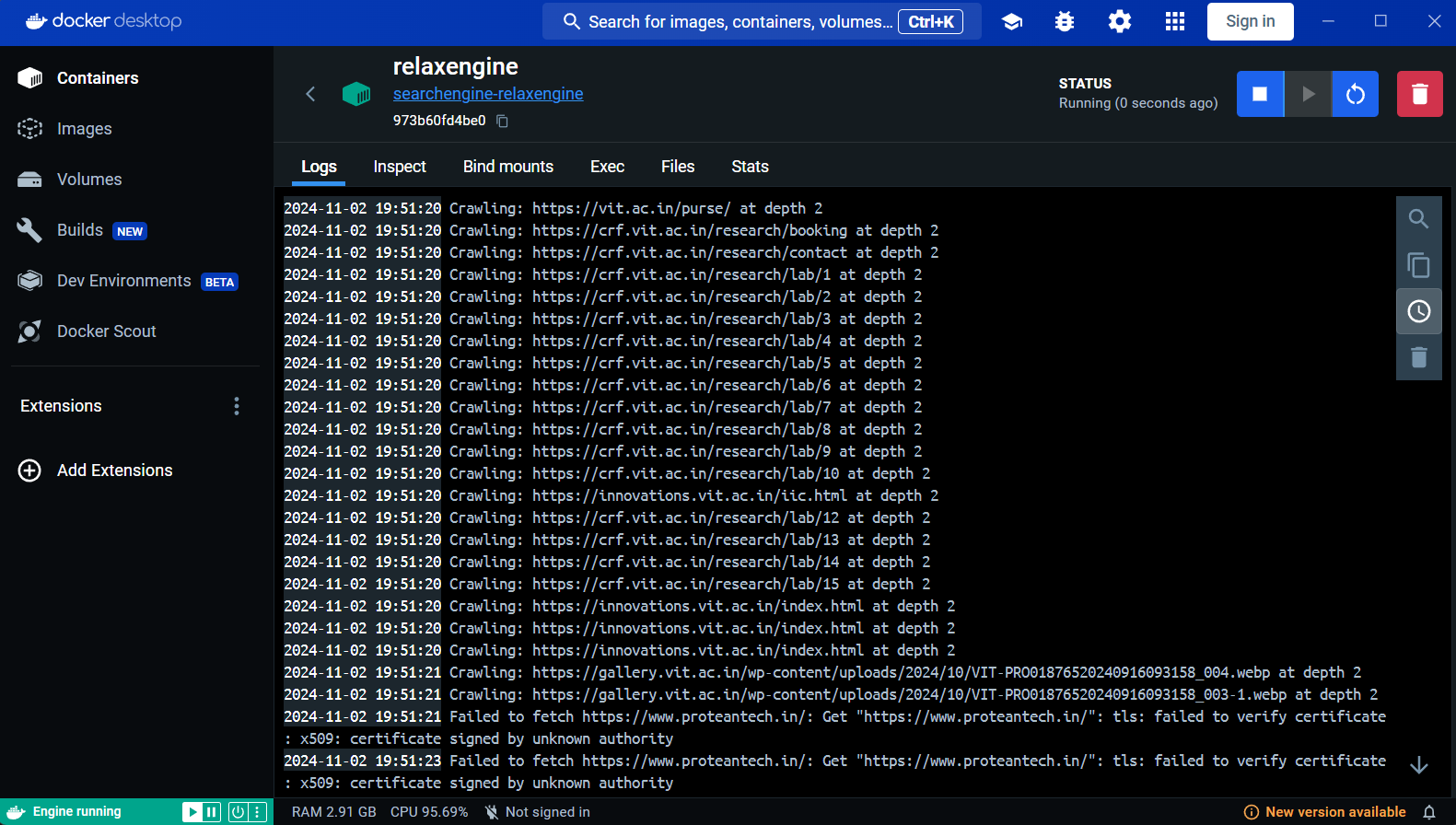Restart the relaxengine container
The height and width of the screenshot is (825, 1456).
pos(1356,94)
